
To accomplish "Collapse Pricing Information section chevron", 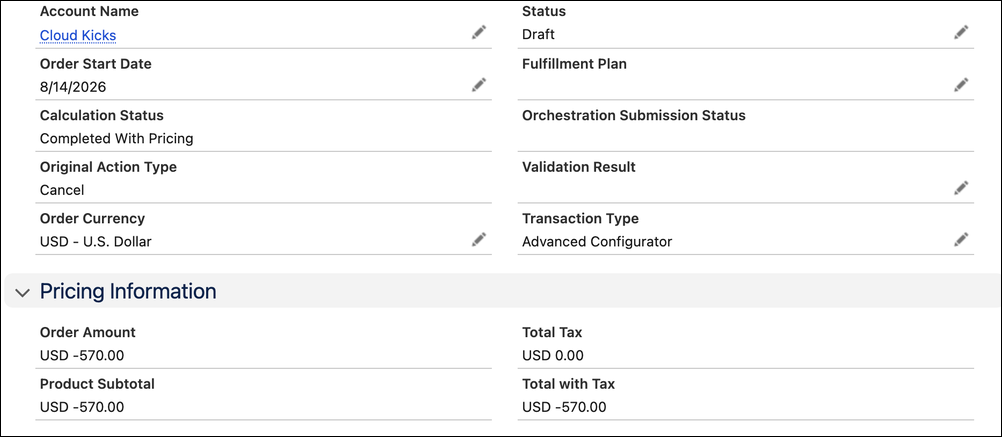I will [x=22, y=292].
